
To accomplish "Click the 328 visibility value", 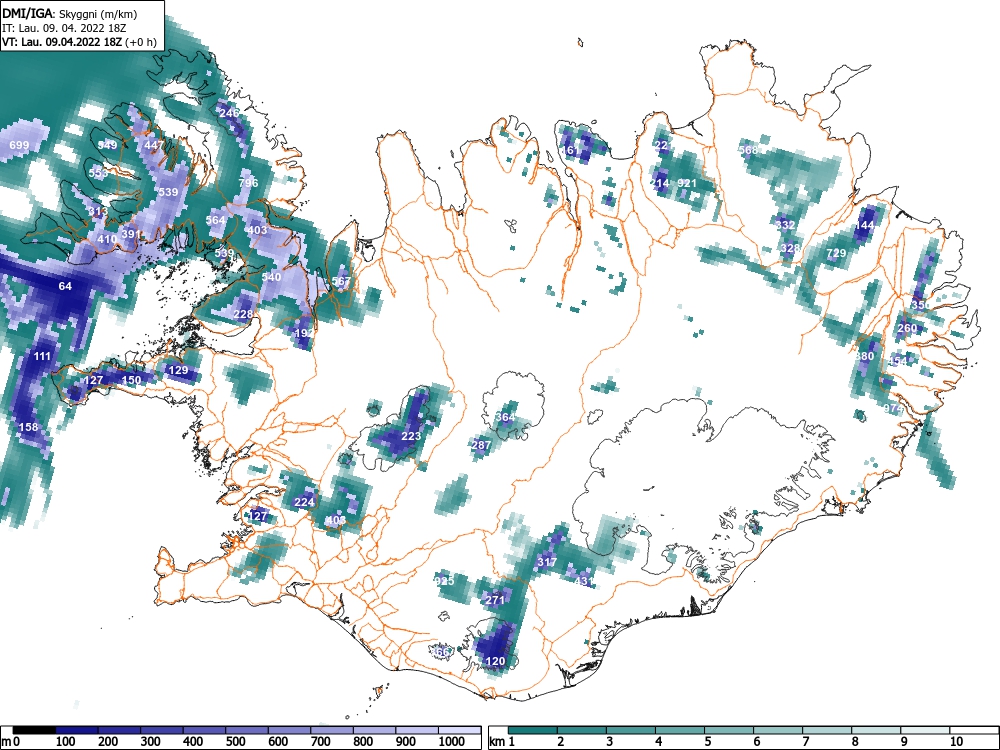I will click(x=790, y=248).
